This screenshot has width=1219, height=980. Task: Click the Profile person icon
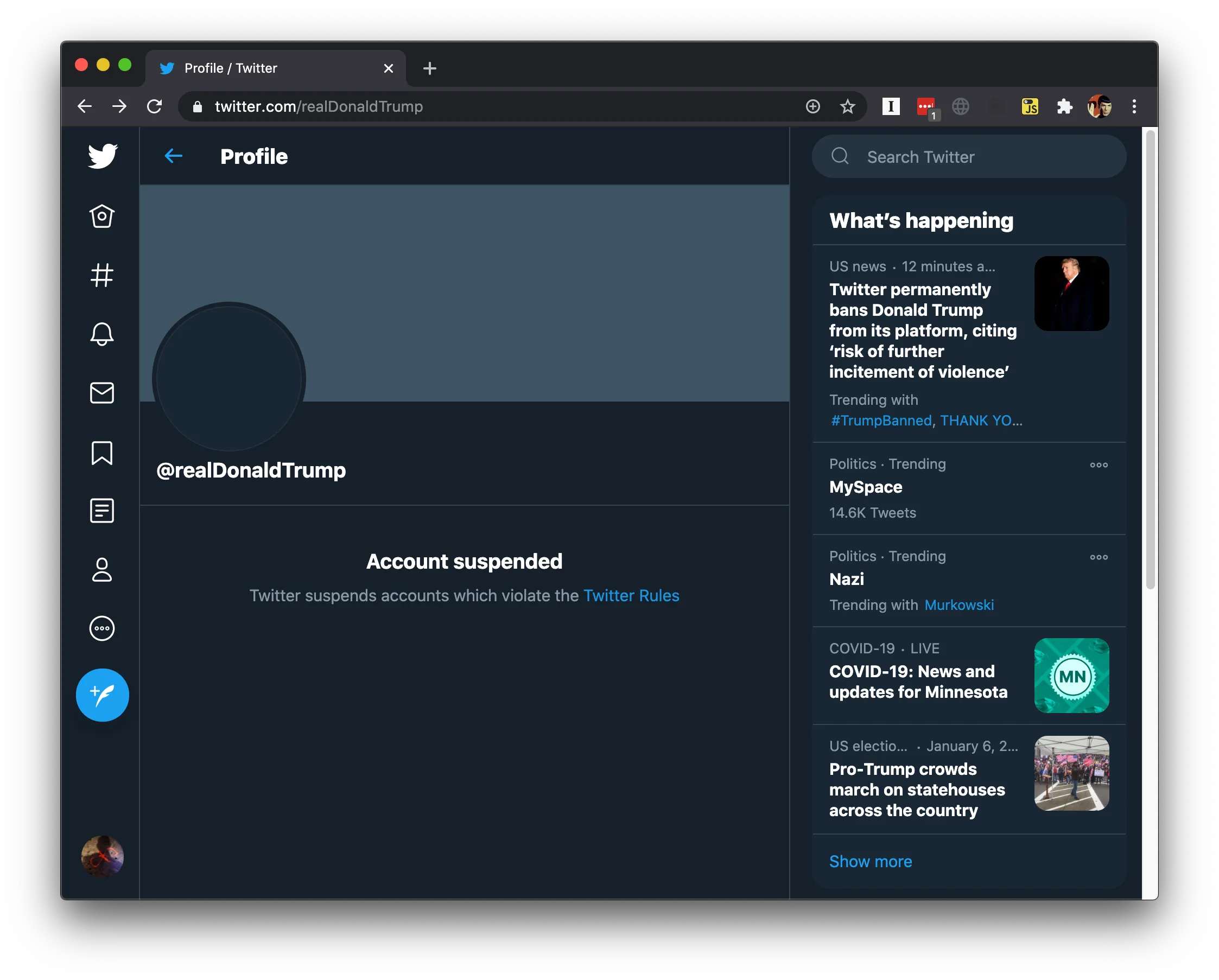102,570
